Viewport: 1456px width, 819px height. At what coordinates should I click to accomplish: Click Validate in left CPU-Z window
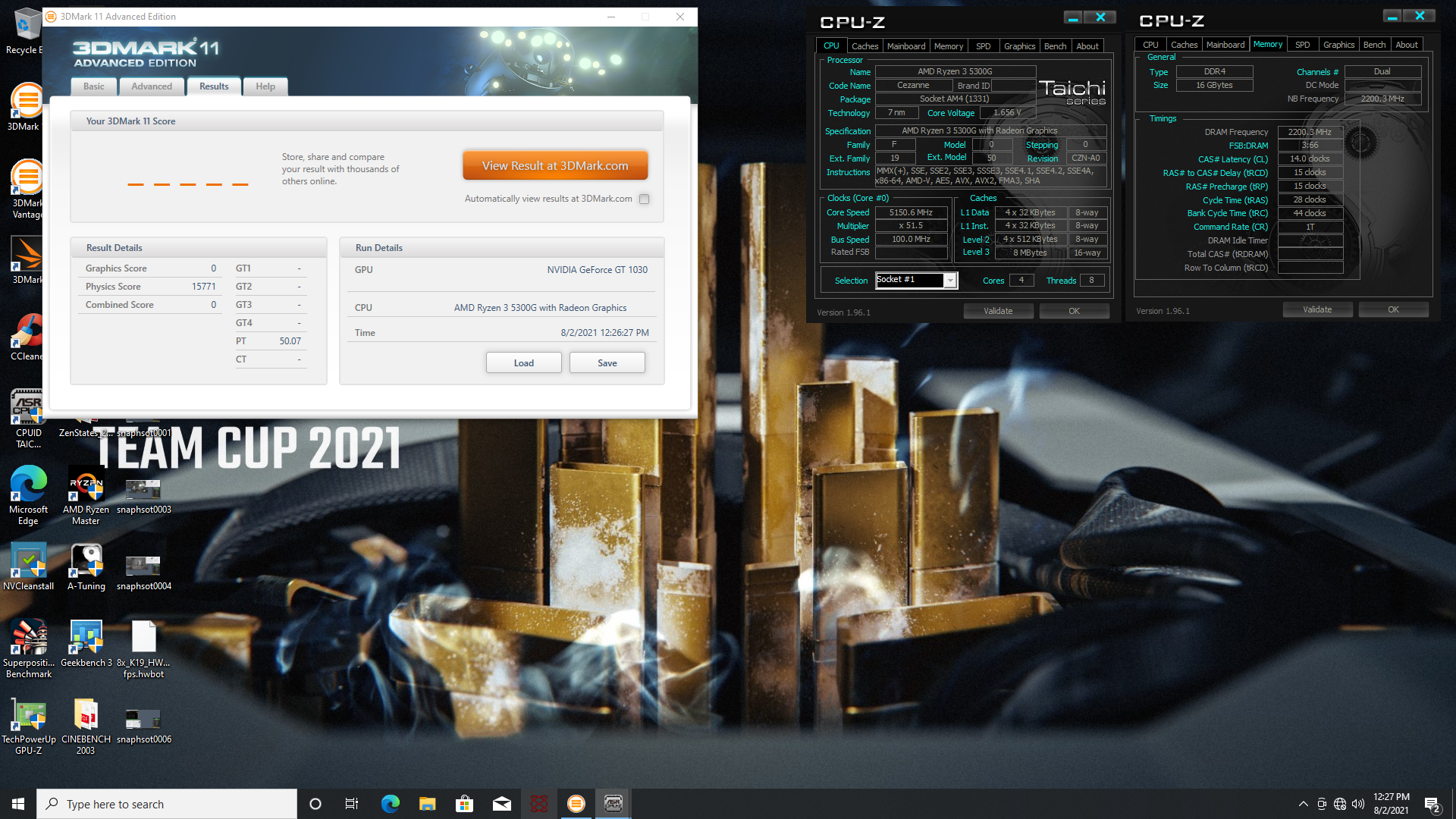(998, 311)
